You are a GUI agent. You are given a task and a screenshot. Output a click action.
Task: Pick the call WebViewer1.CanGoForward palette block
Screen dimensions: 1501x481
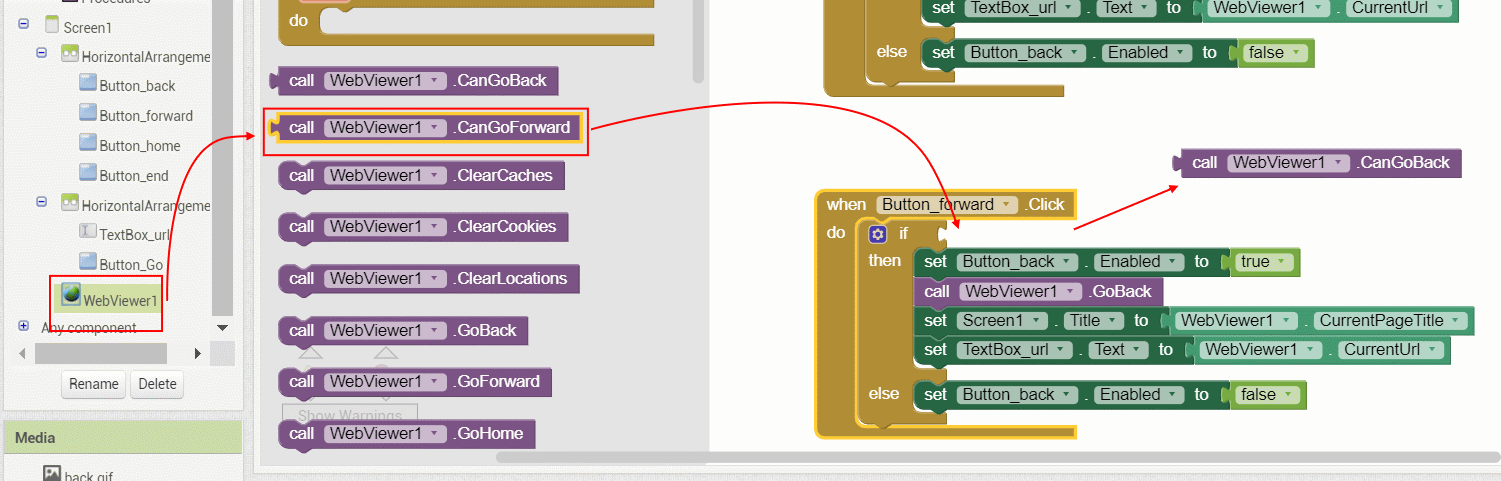pyautogui.click(x=426, y=128)
